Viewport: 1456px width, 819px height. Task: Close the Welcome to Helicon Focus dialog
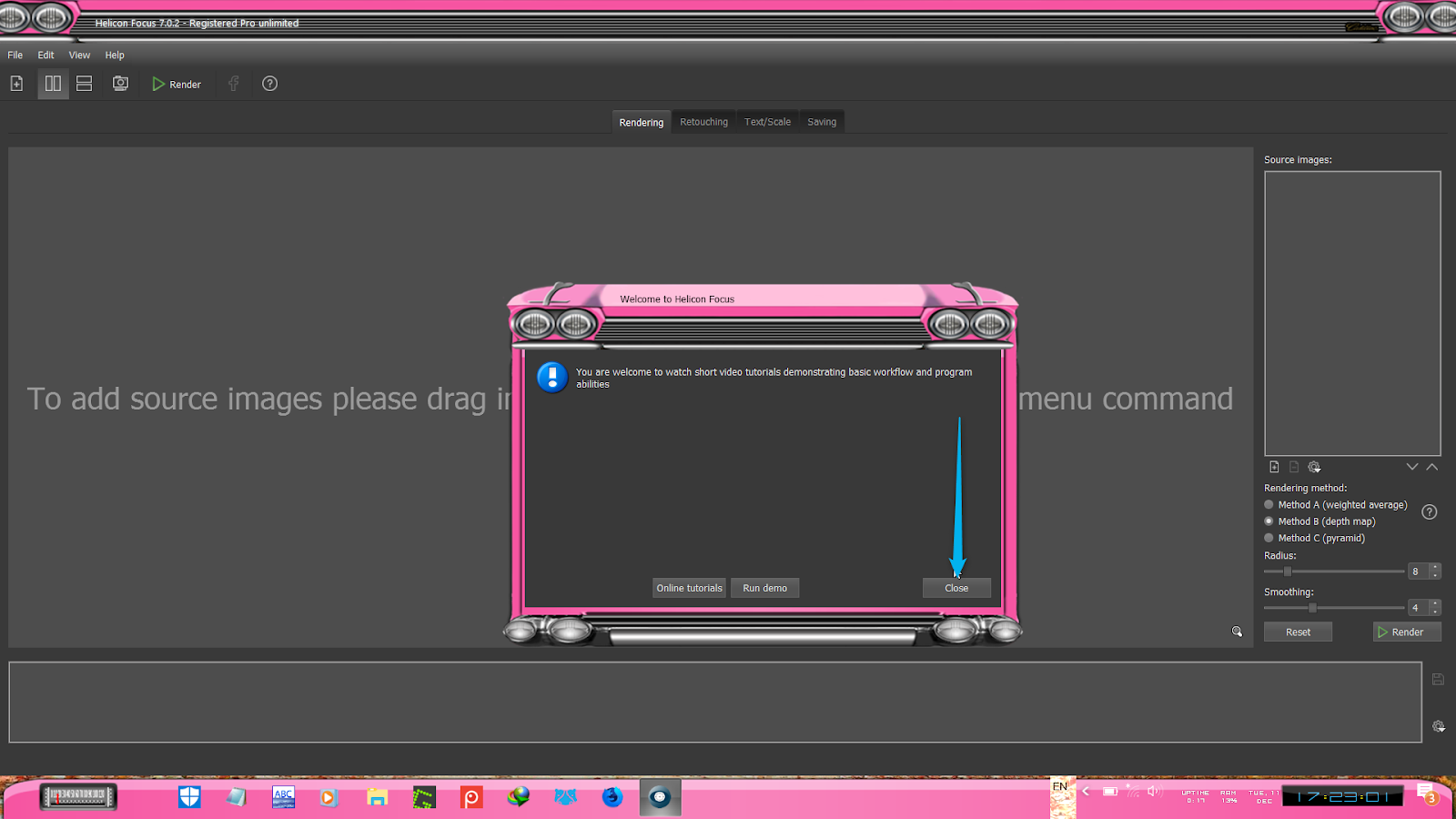coord(956,588)
